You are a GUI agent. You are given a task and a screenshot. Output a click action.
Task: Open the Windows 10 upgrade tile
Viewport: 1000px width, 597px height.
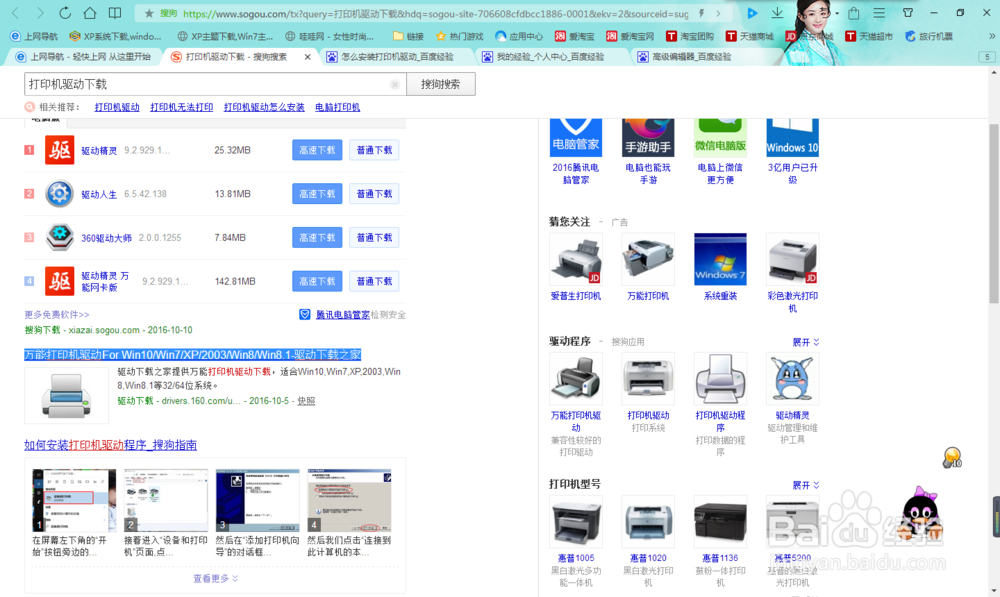coord(792,138)
